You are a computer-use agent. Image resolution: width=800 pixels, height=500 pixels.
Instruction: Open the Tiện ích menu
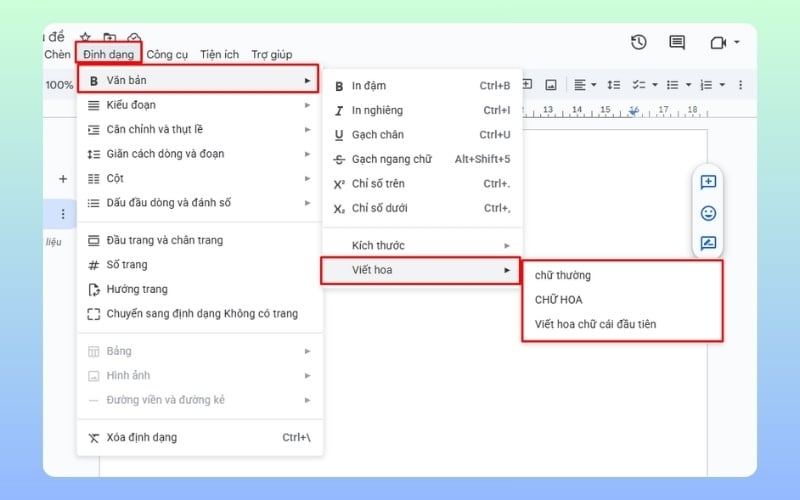click(x=219, y=54)
